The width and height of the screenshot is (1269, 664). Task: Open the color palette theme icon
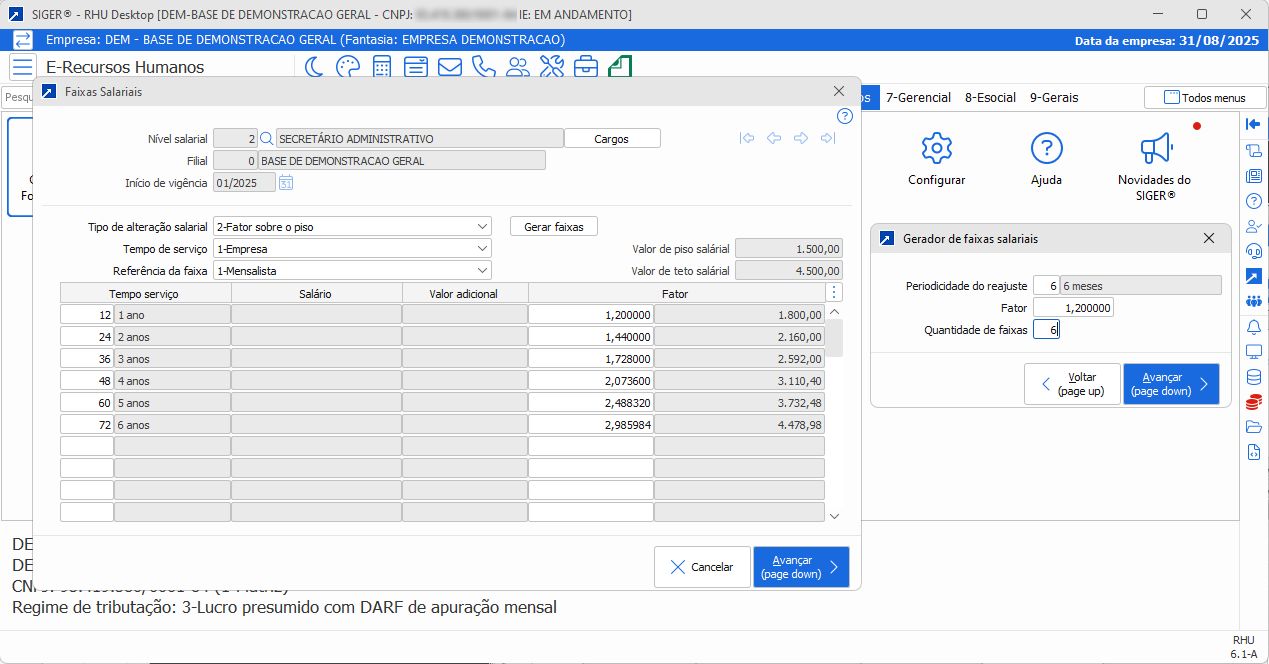click(347, 67)
